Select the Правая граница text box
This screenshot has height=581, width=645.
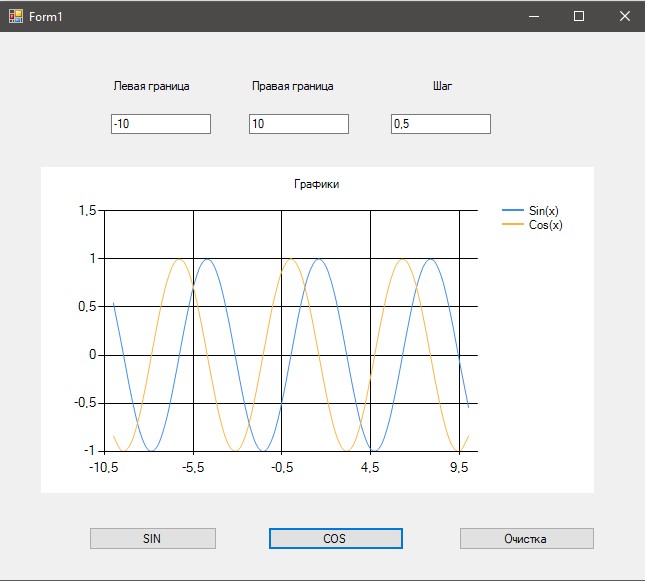coord(298,124)
